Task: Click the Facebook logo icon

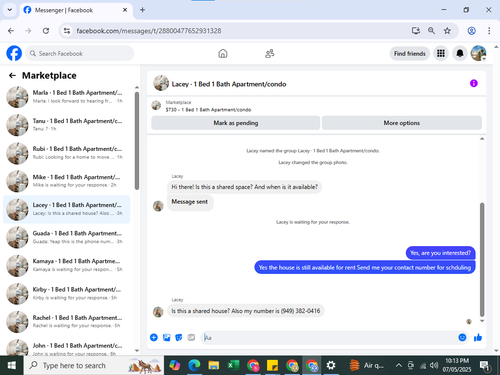Action: click(x=14, y=53)
